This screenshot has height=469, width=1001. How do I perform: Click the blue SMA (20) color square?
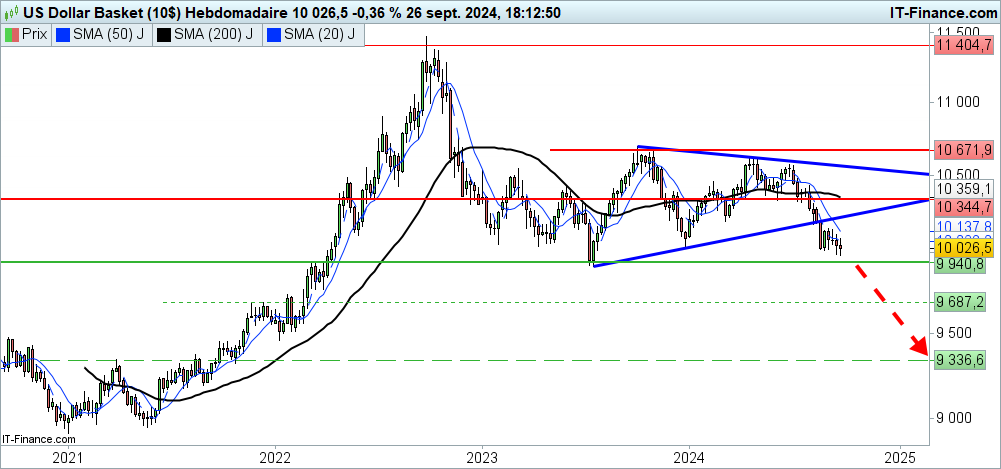(274, 35)
